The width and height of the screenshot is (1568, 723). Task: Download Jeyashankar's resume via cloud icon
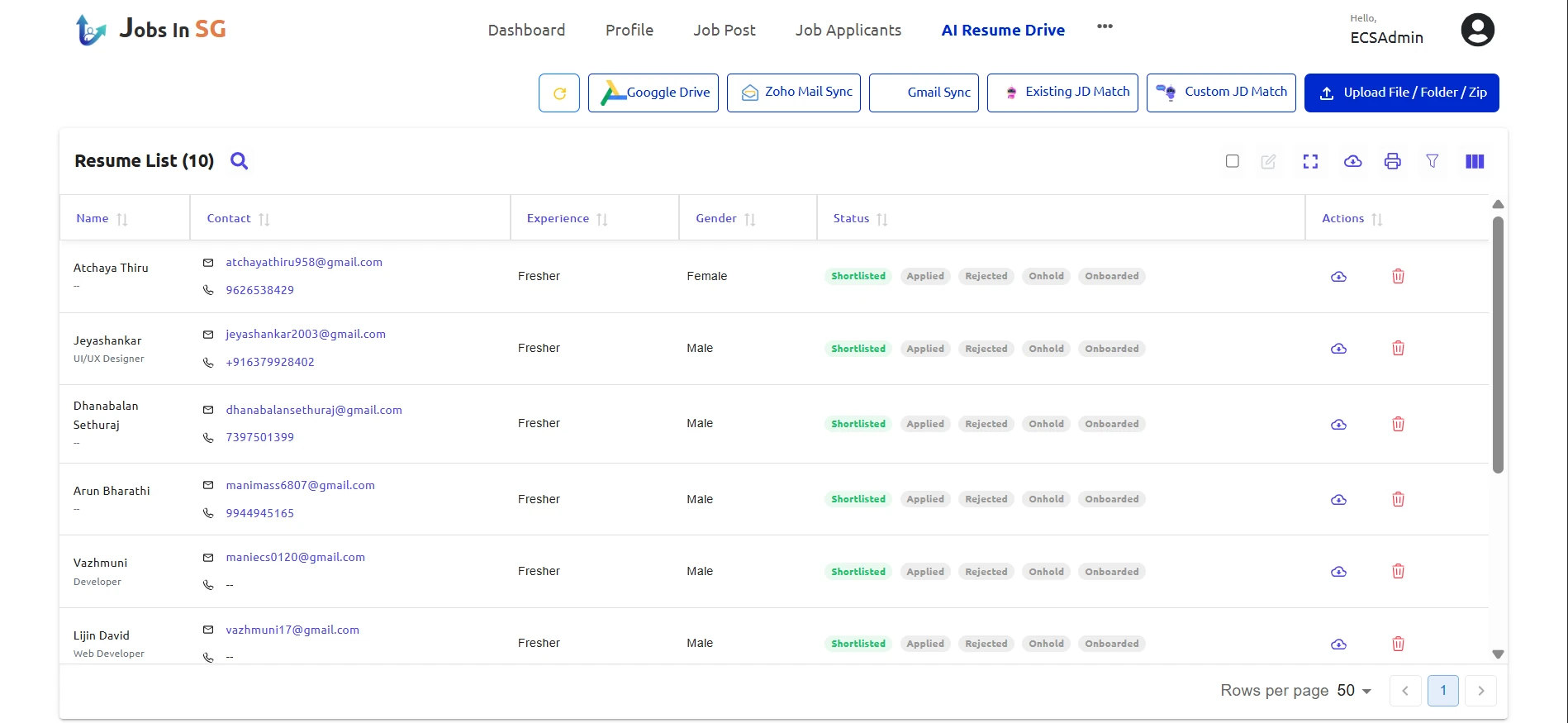[1338, 349]
